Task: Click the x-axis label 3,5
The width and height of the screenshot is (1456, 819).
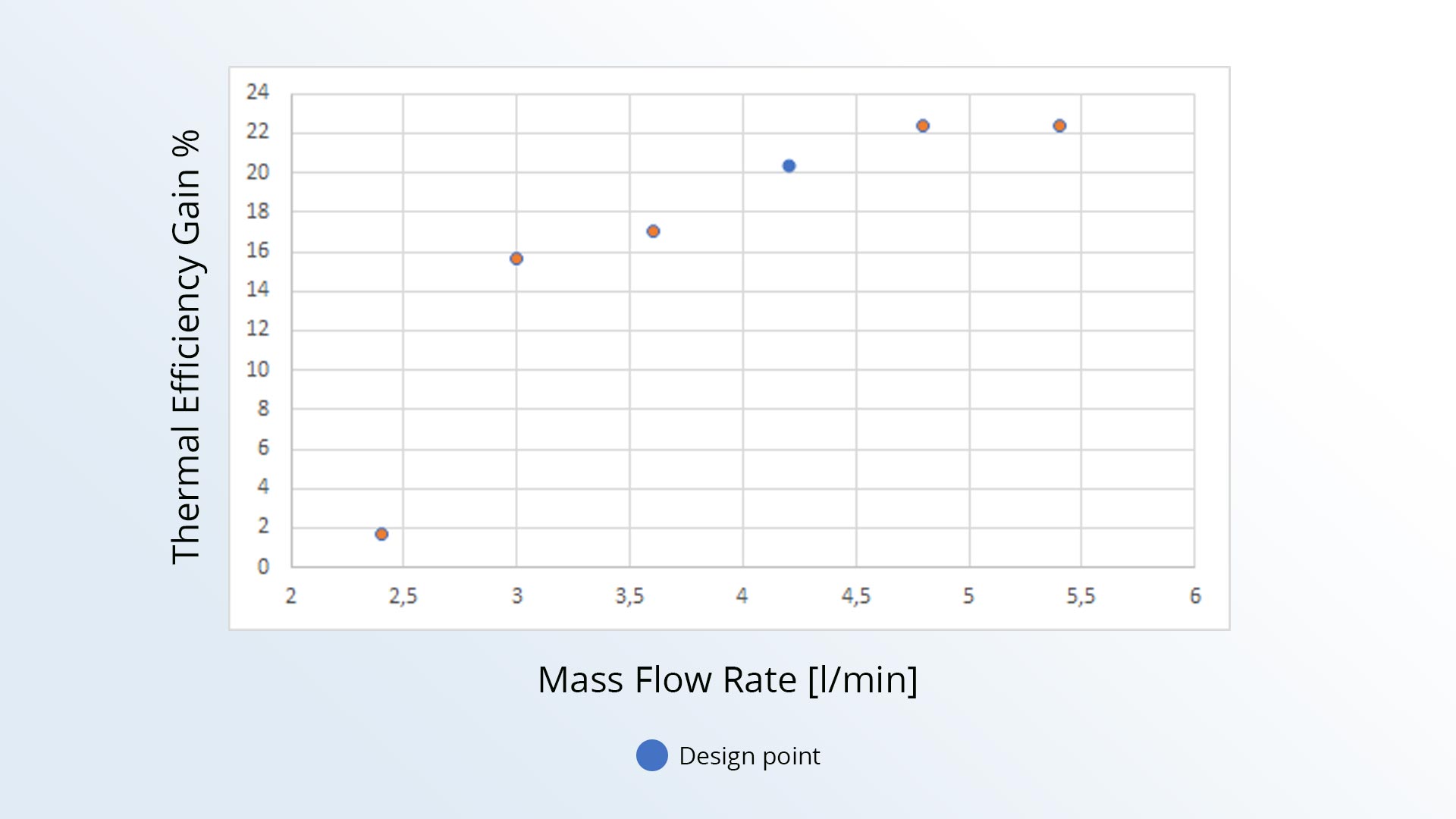Action: tap(629, 596)
